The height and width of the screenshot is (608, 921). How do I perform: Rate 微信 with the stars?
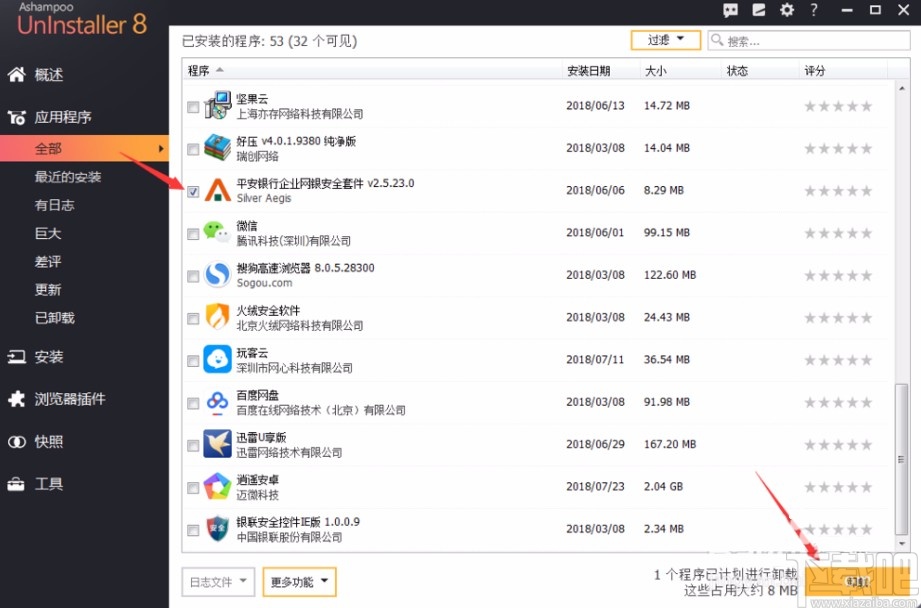pos(838,233)
